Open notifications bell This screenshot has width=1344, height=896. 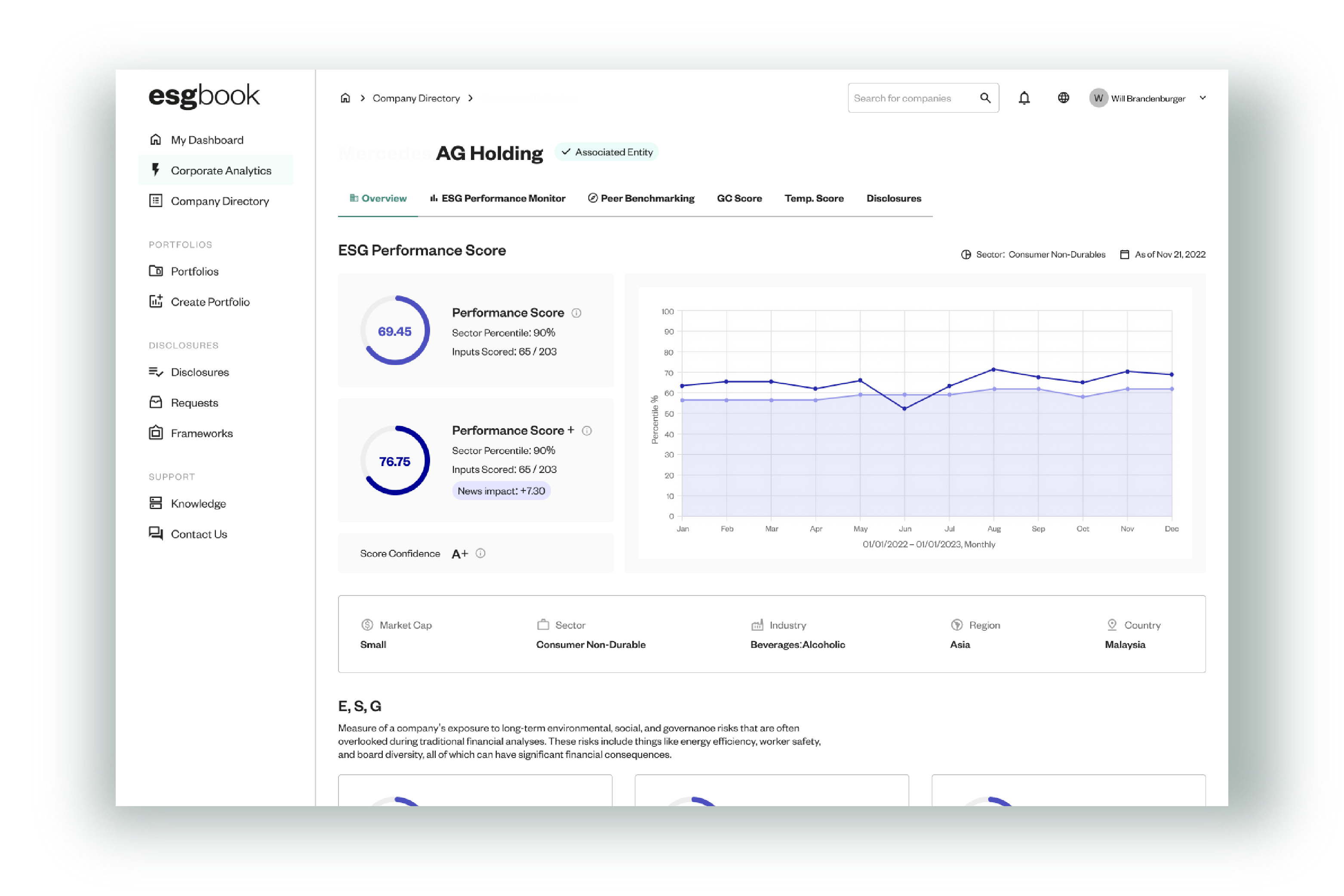[x=1024, y=98]
